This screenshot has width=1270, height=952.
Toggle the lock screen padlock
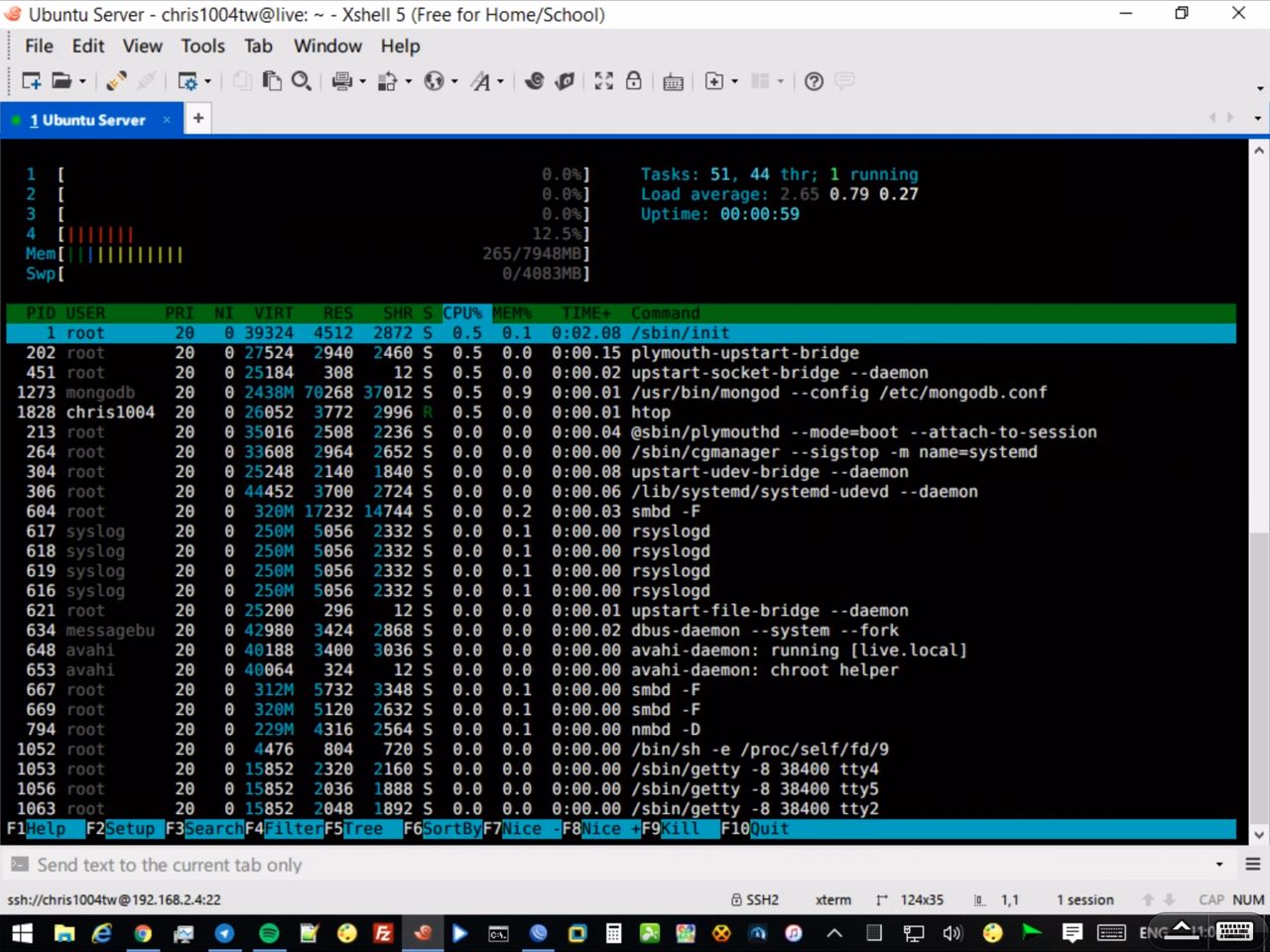coord(633,81)
